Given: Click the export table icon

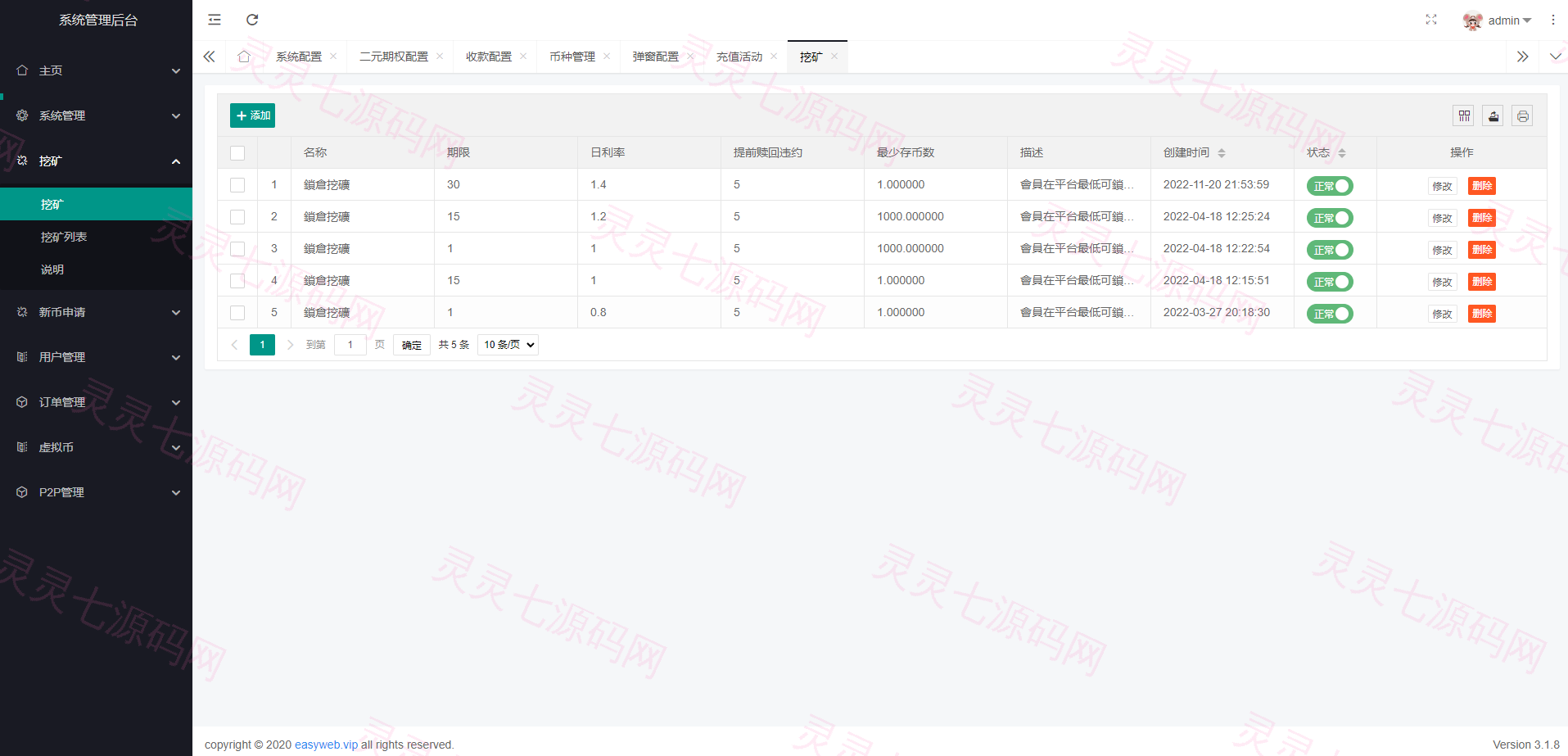Looking at the screenshot, I should click(1493, 116).
